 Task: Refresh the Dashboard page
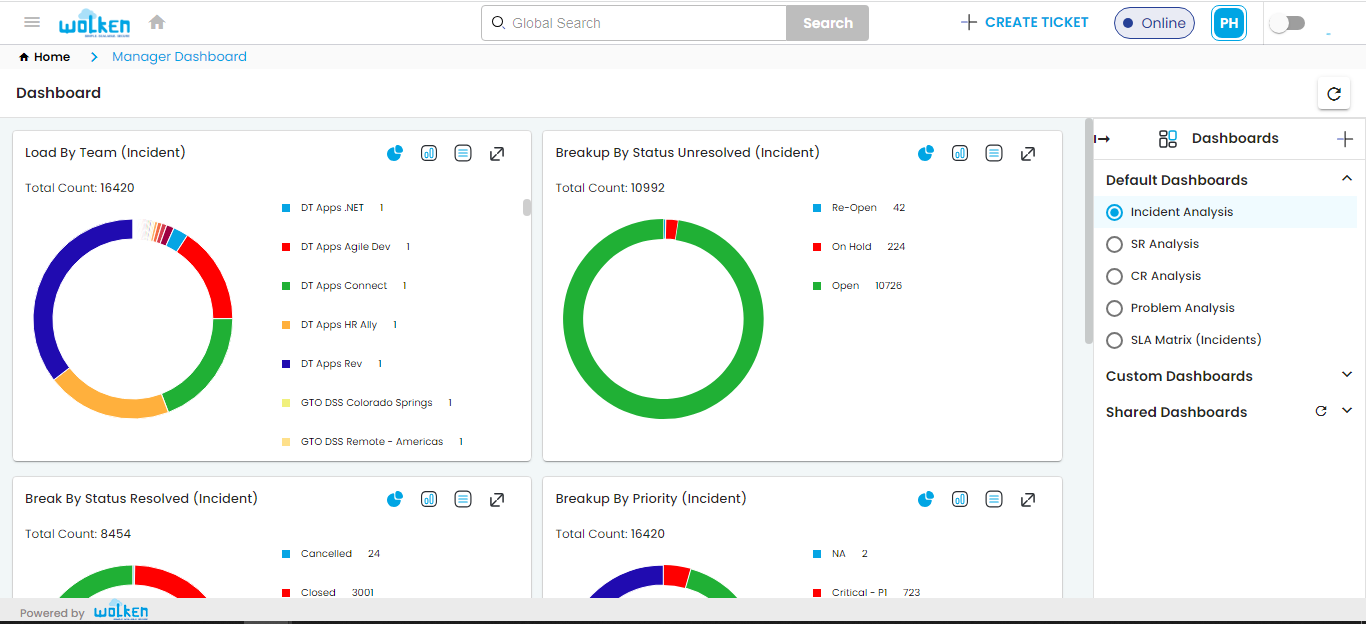[x=1333, y=93]
